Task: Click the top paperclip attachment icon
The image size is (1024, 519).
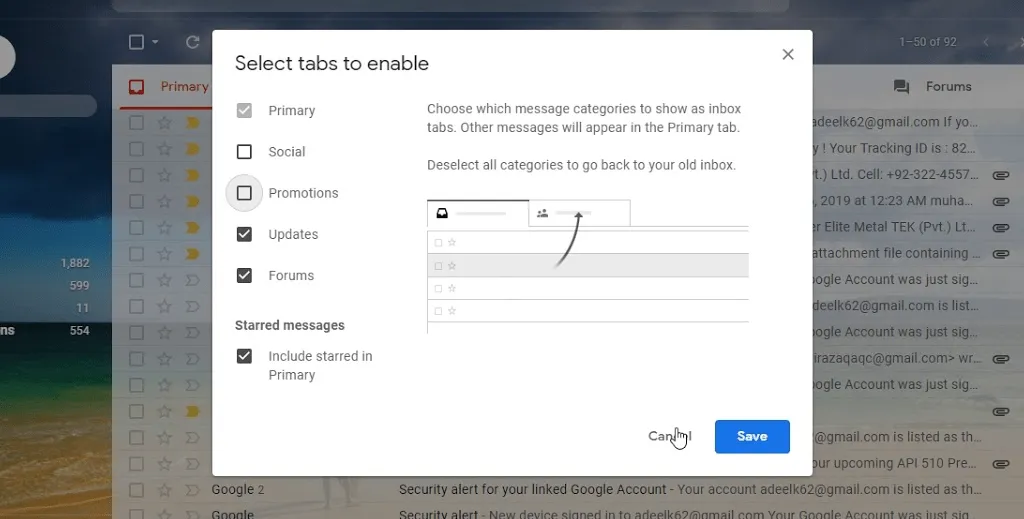Action: (999, 175)
